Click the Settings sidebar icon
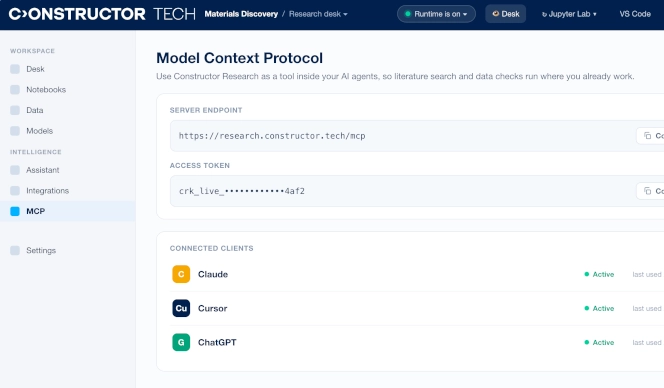 coord(15,250)
